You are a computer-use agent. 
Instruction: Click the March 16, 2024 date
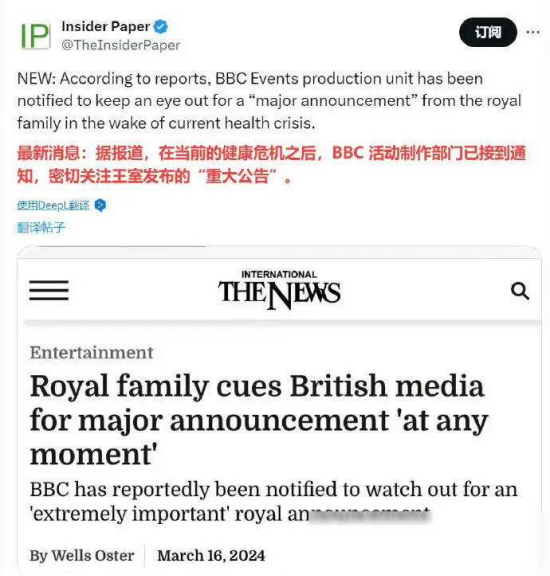coord(211,555)
